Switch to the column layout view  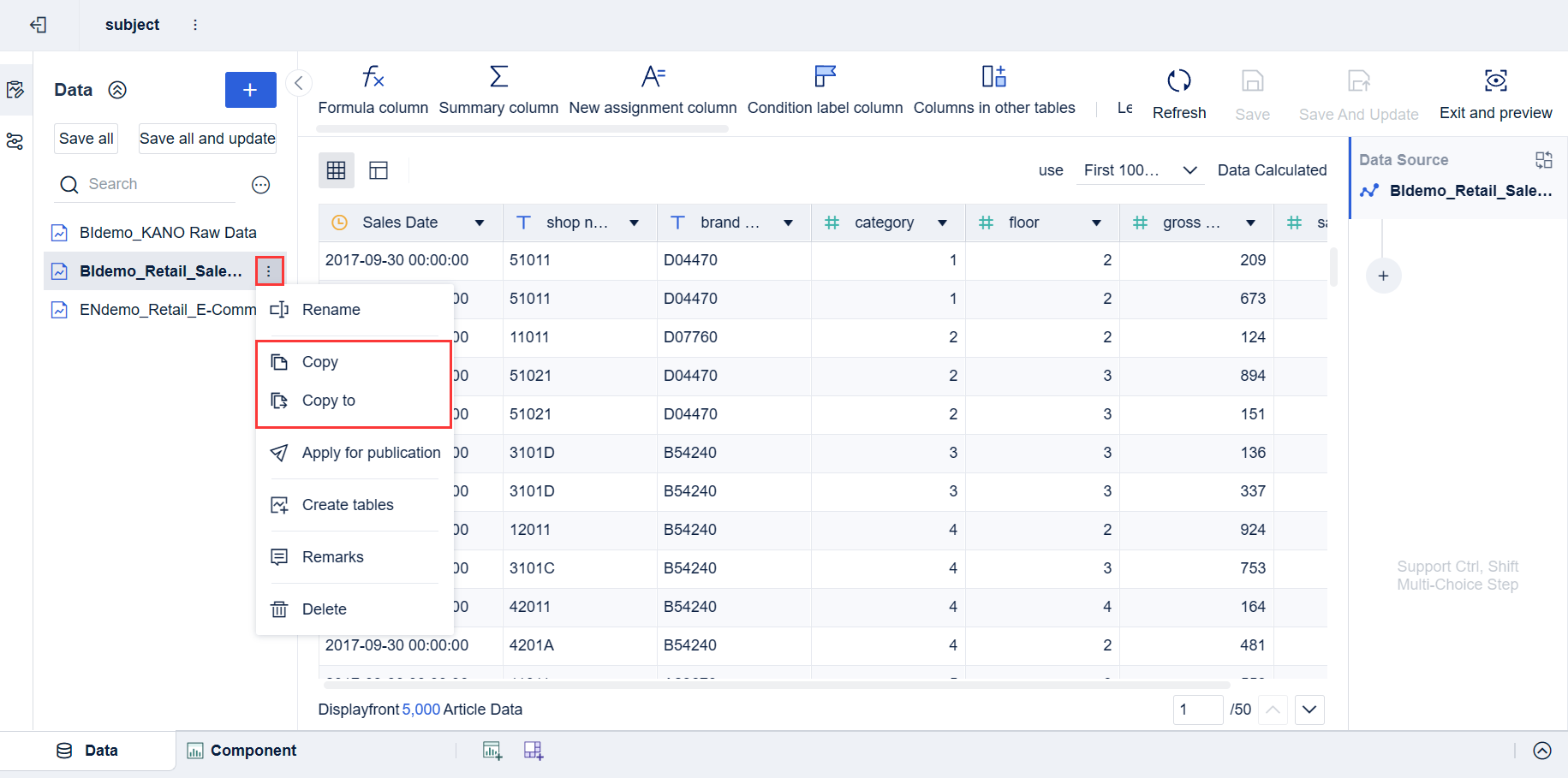point(378,170)
